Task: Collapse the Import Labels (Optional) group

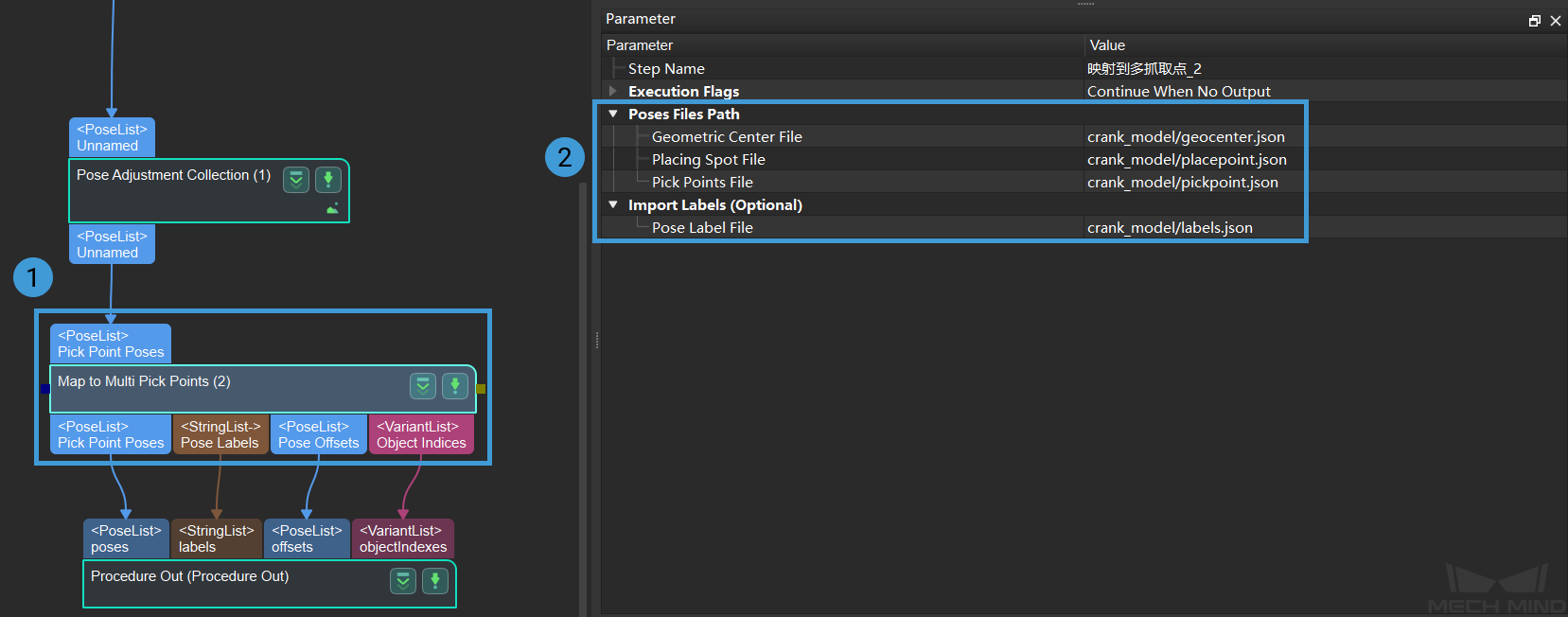Action: [613, 204]
